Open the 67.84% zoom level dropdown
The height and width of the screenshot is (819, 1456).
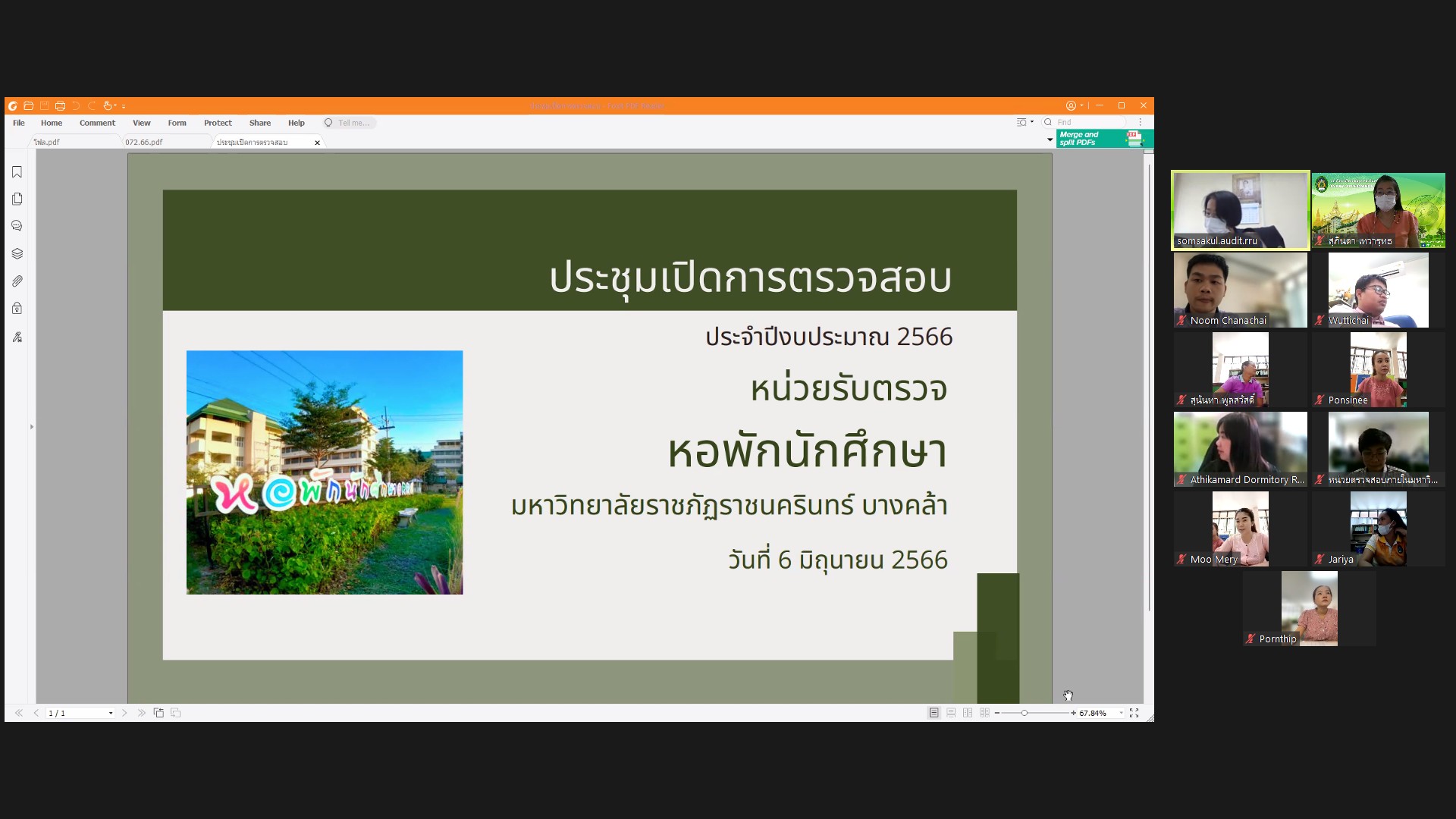tap(1121, 713)
